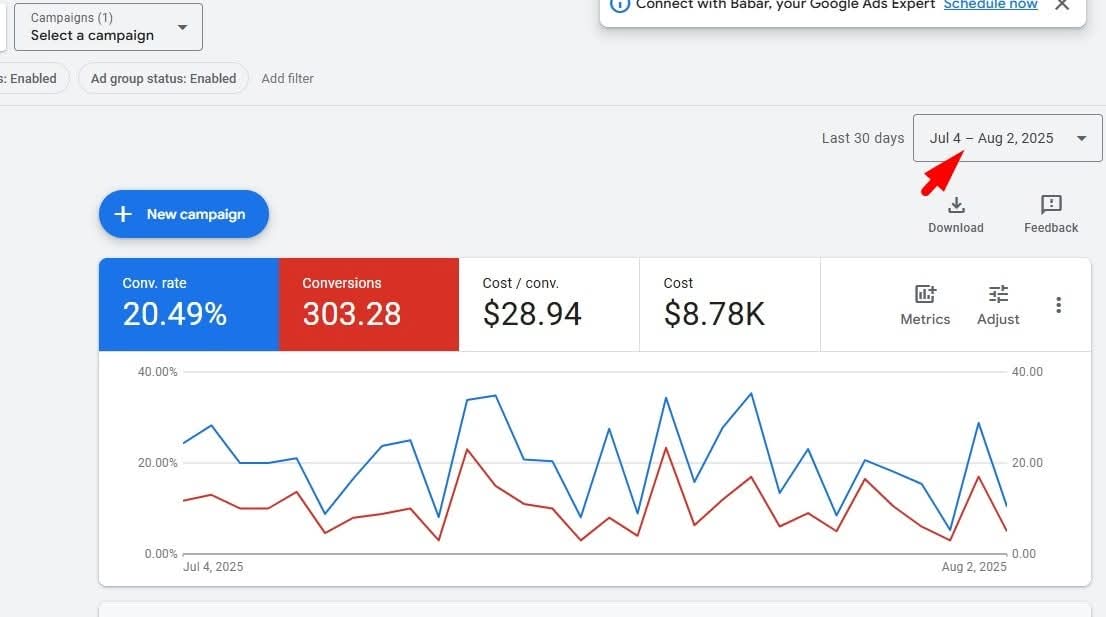Follow the Schedule now link

click(x=990, y=5)
